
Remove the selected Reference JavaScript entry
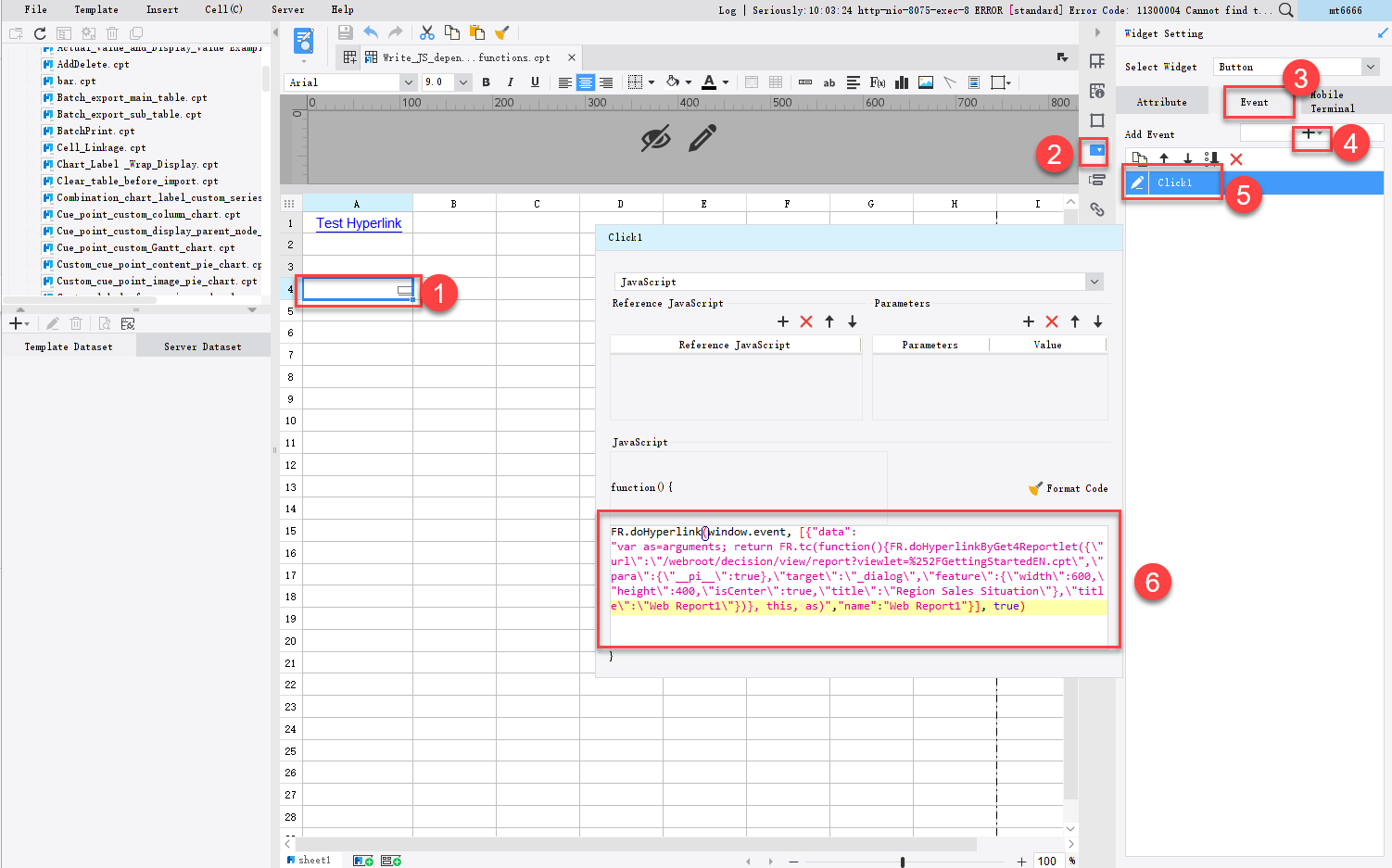(806, 321)
